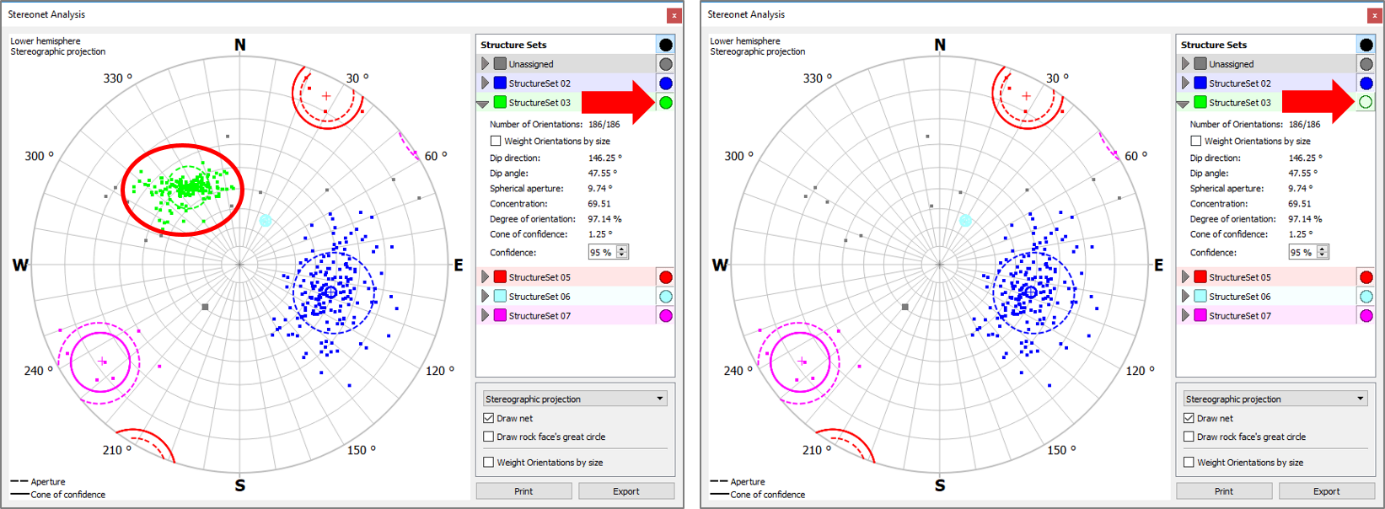Screen dimensions: 1385x509
Task: Pick StructureSet 06 cyan color swatch, right window
Action: click(x=1200, y=296)
